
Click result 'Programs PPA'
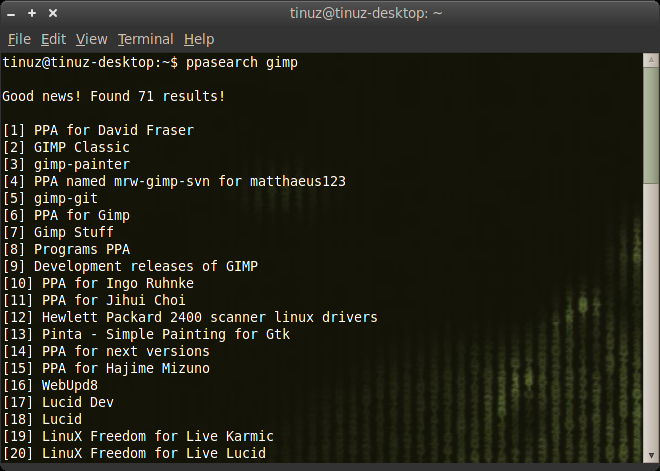[82, 250]
